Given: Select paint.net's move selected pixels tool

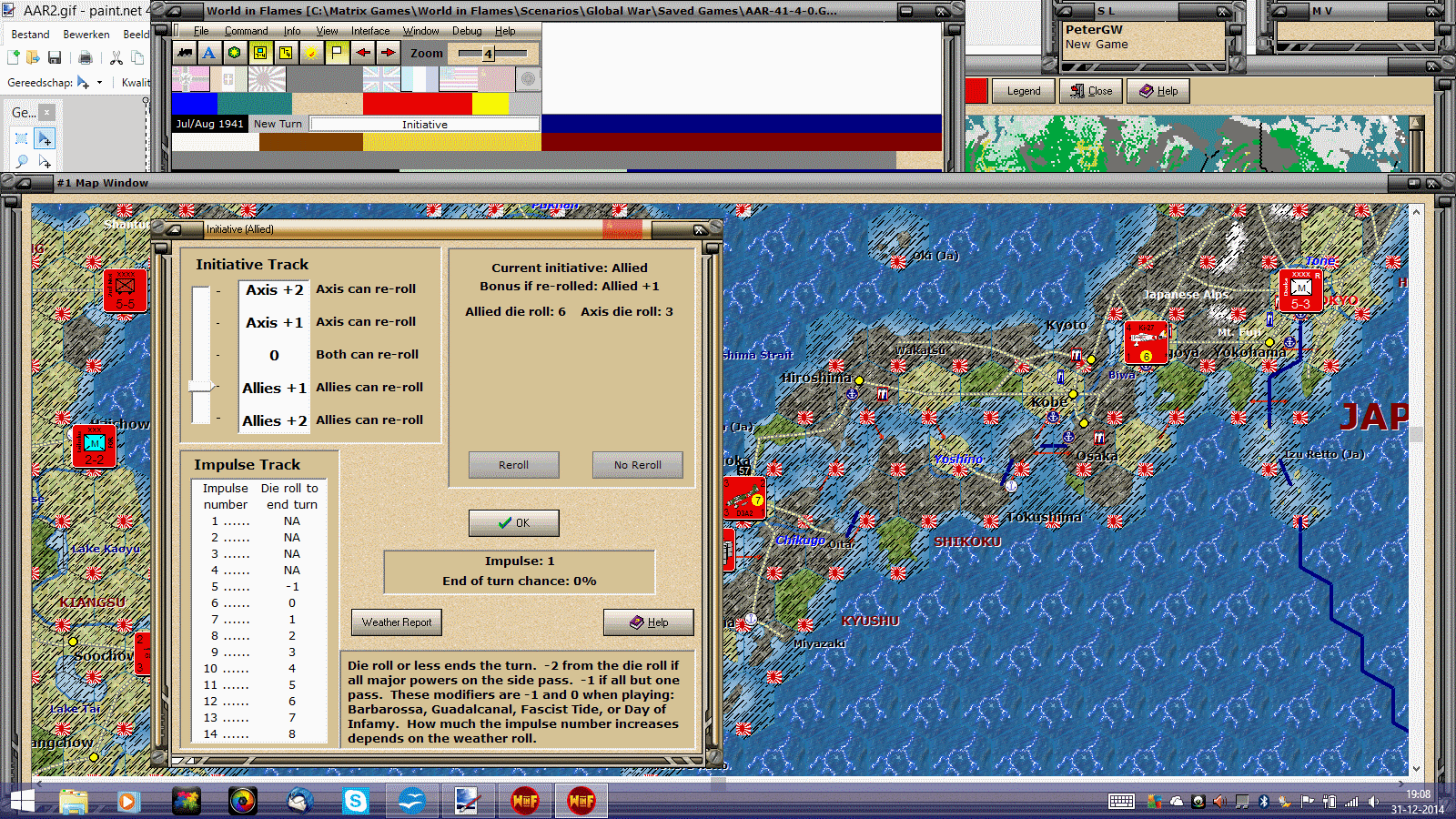Looking at the screenshot, I should (44, 138).
